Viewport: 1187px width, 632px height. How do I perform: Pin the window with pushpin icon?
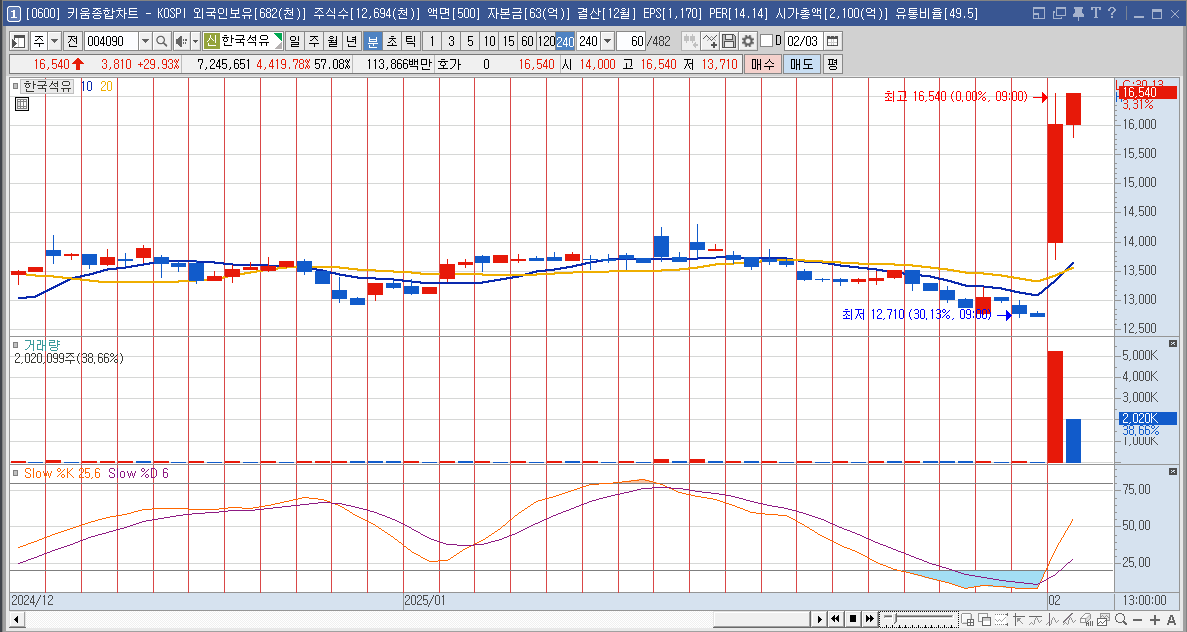pos(1078,13)
